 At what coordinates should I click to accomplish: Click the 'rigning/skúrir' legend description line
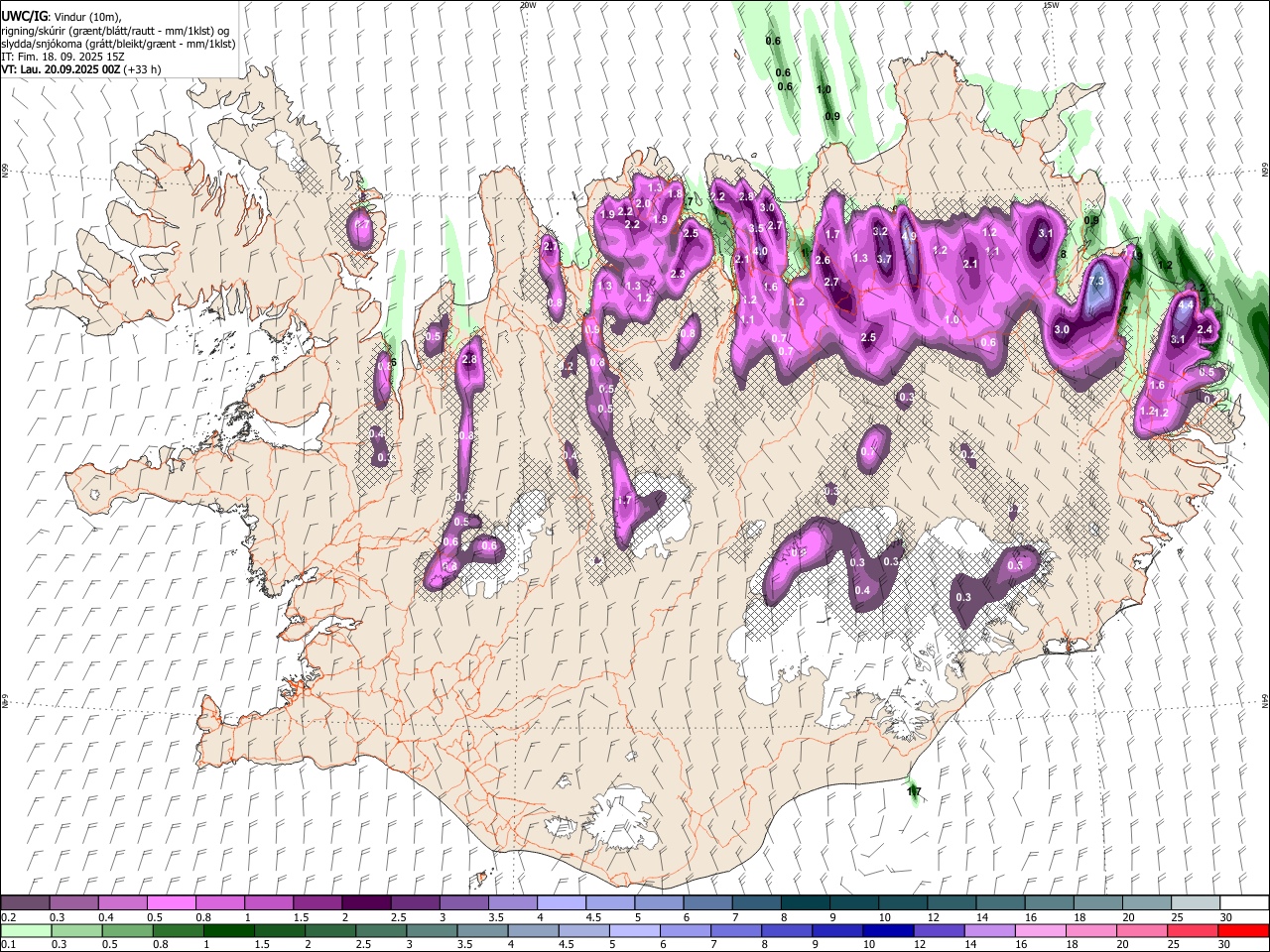tap(114, 31)
